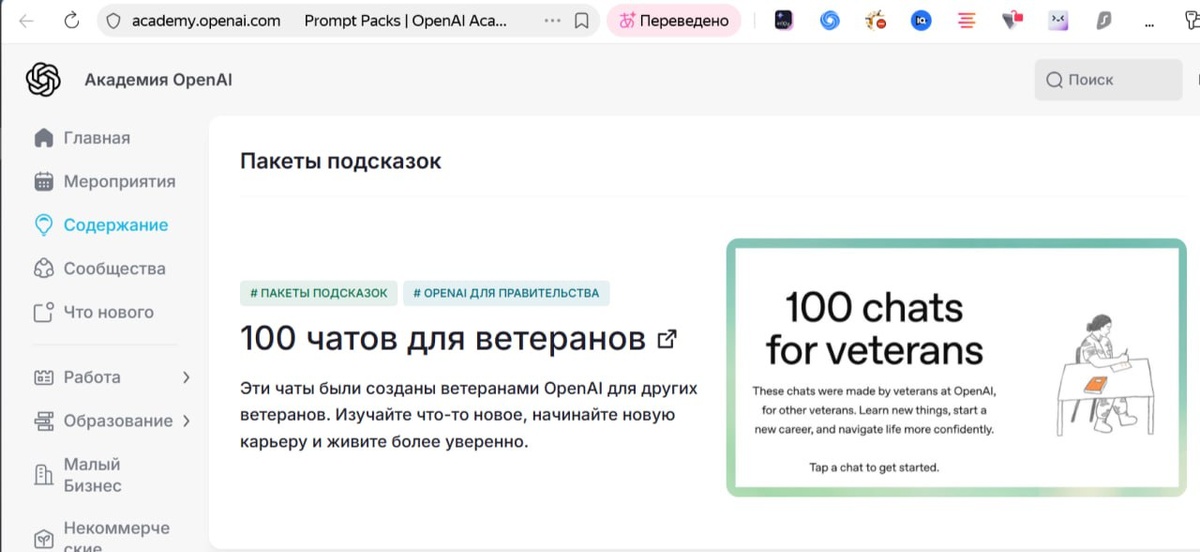The image size is (1200, 552).
Task: Click the Пакеты подсказок heading
Action: (340, 161)
